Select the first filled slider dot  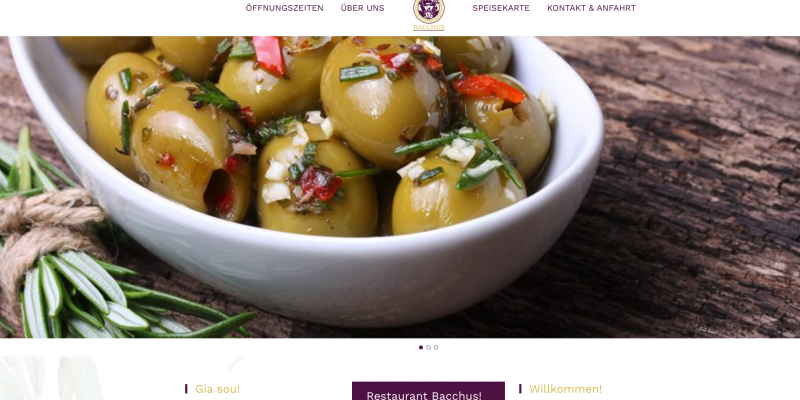coord(421,347)
